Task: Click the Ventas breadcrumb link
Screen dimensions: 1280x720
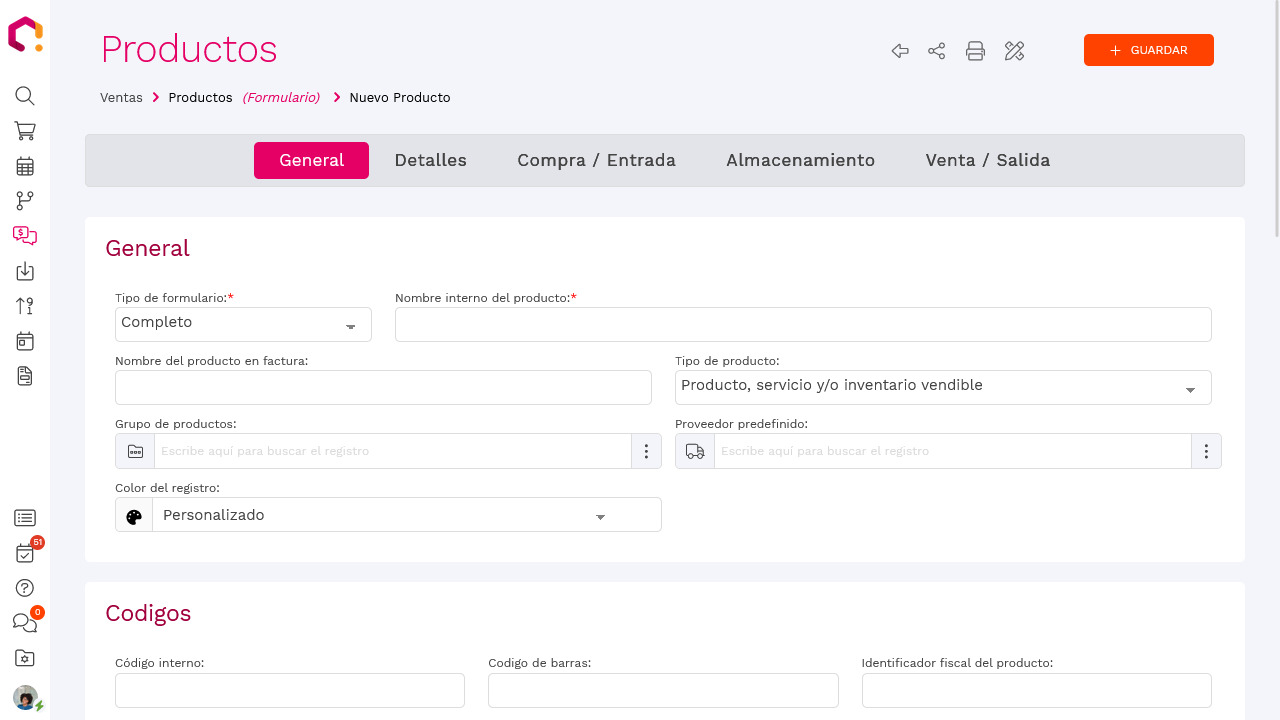Action: 121,97
